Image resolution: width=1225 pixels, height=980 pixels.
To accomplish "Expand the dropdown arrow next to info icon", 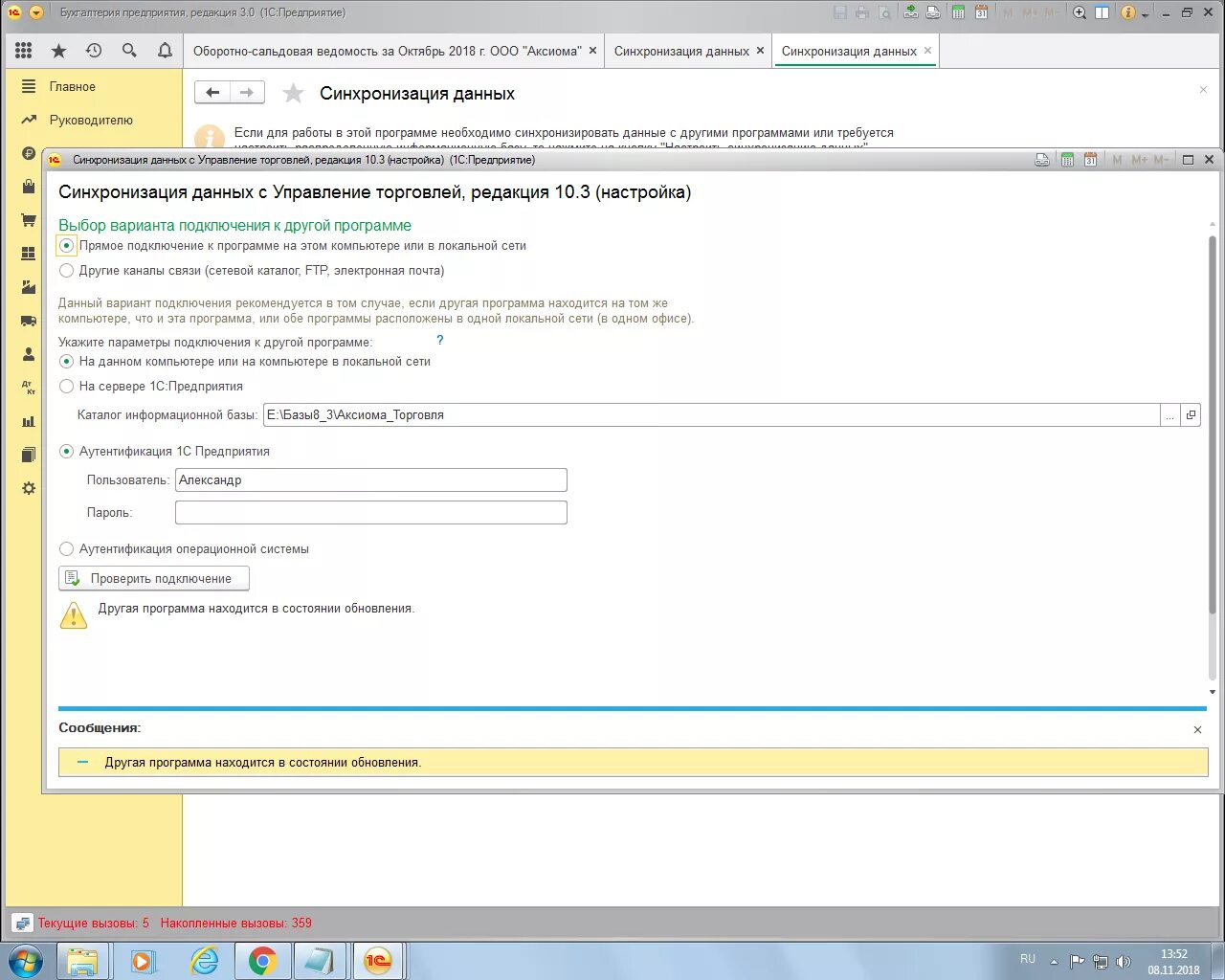I will (1146, 13).
